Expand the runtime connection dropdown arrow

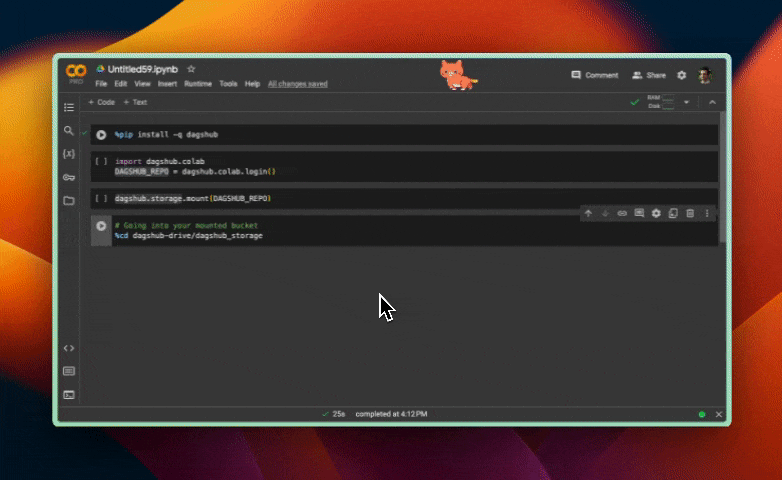pos(686,102)
